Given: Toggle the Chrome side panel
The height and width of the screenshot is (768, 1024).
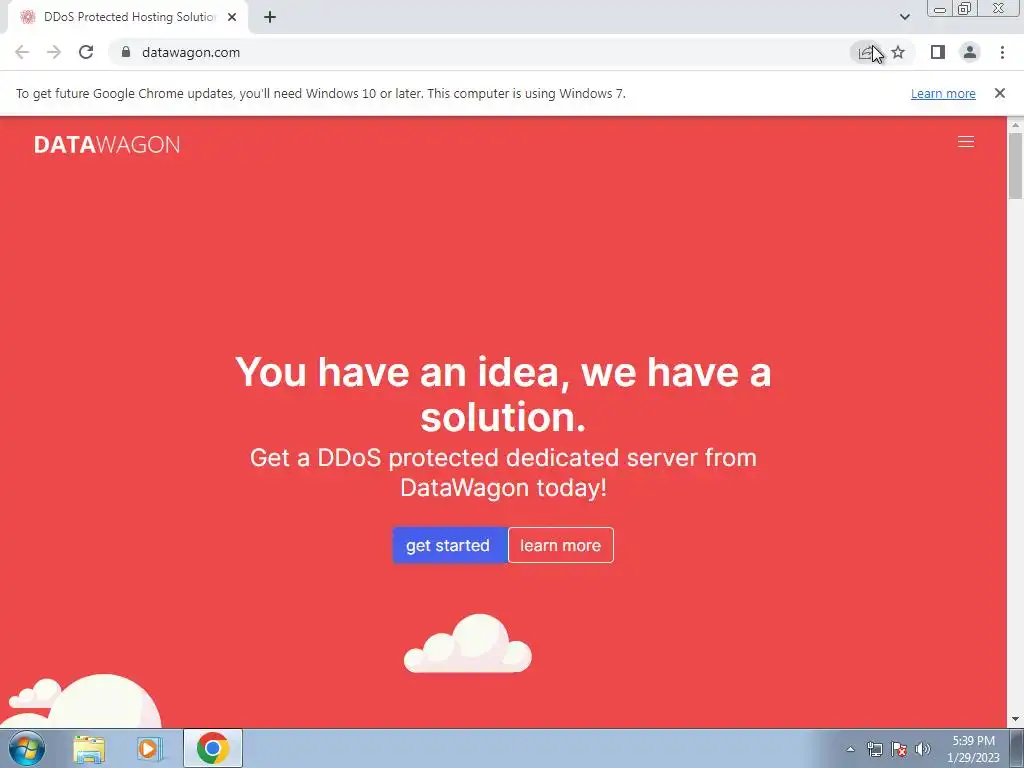Looking at the screenshot, I should (938, 52).
